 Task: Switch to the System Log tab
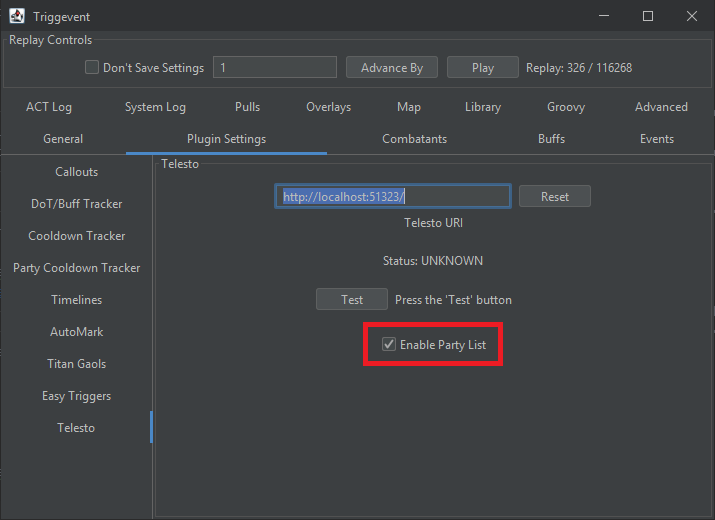(x=155, y=107)
